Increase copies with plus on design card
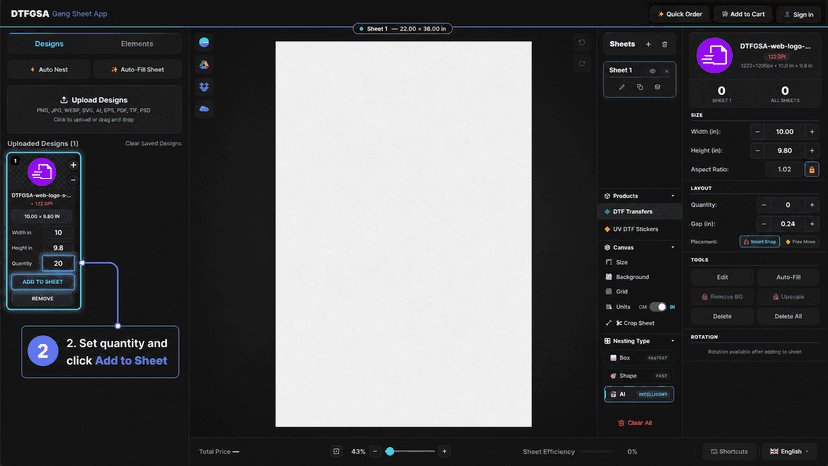 pos(73,165)
